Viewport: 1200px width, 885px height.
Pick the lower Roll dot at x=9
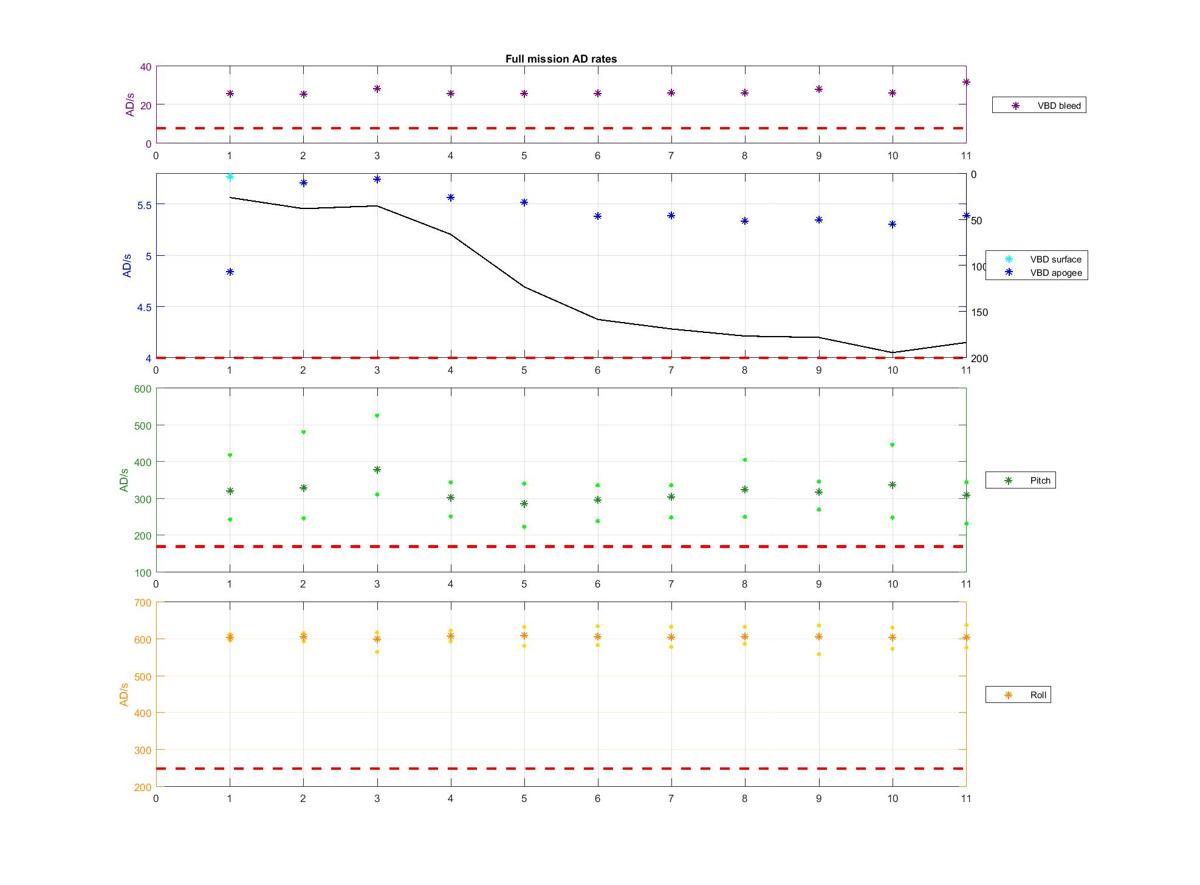pos(818,655)
